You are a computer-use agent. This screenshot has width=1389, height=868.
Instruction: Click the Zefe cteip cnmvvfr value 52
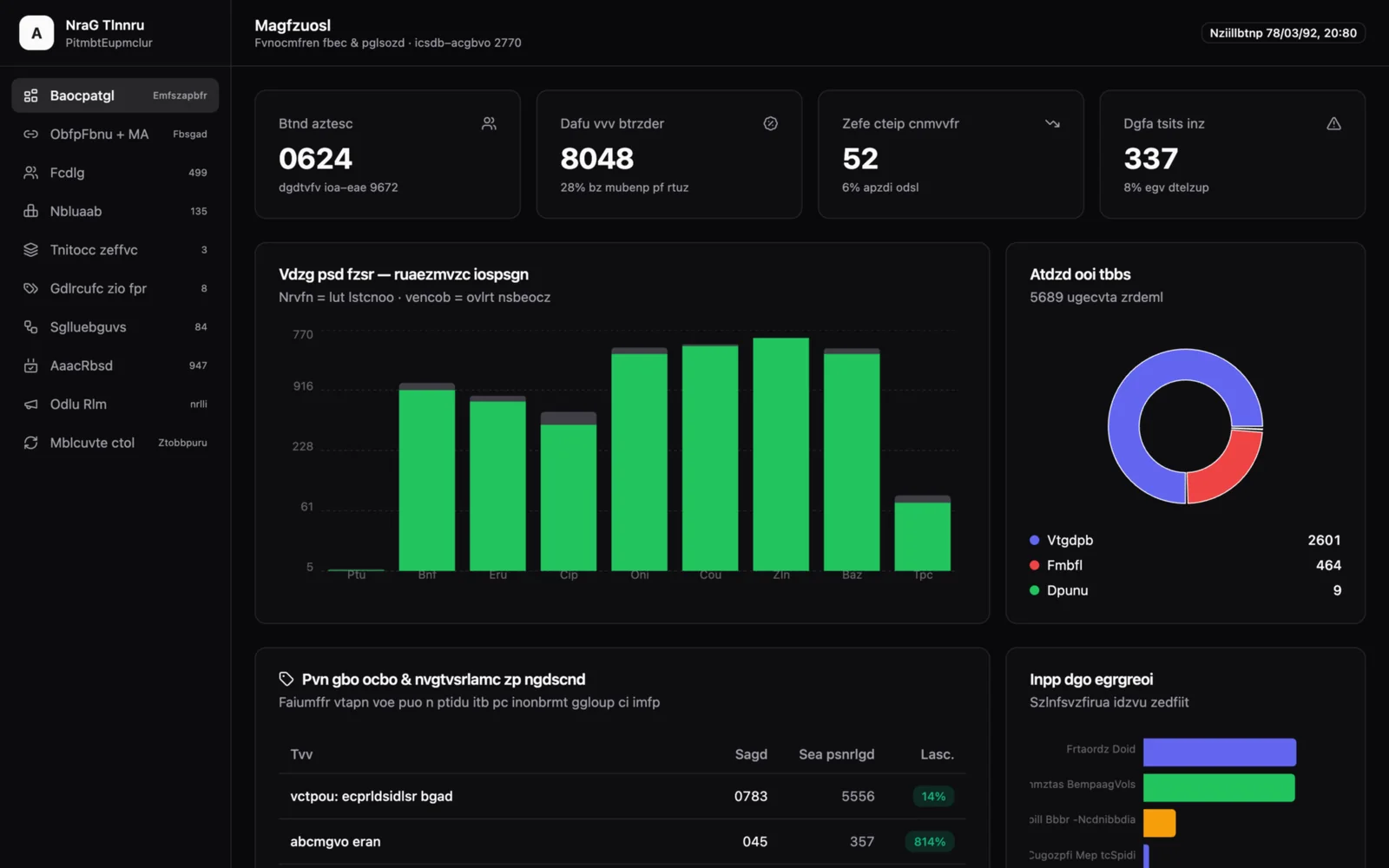coord(860,159)
